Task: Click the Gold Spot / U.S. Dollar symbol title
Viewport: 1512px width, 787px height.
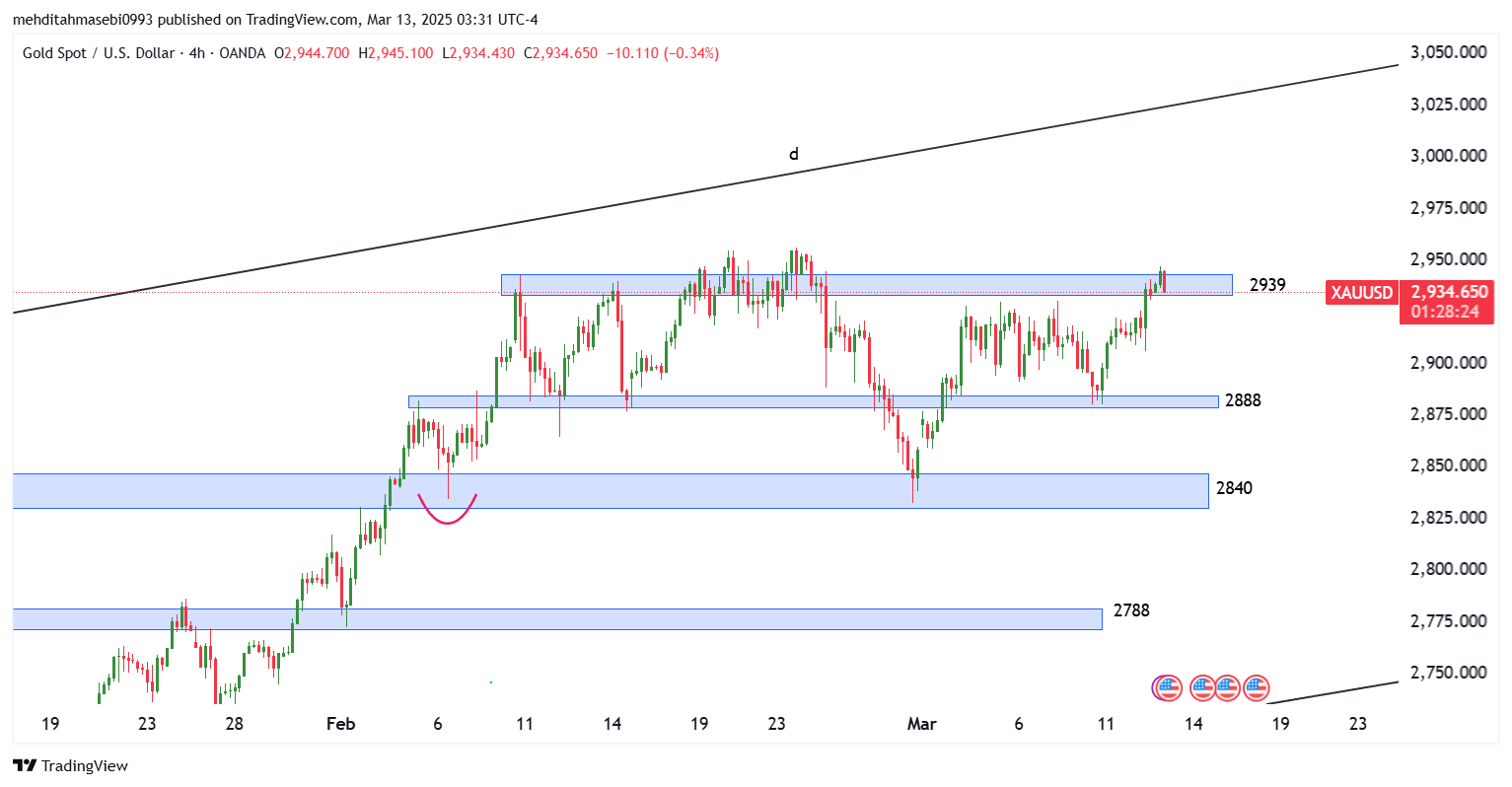Action: click(99, 53)
